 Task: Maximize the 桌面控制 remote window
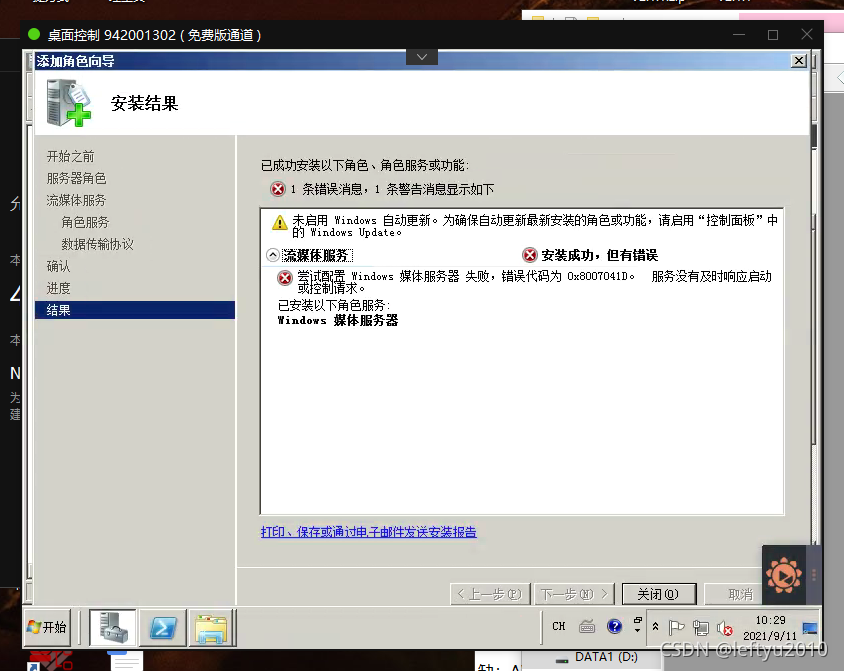(773, 35)
